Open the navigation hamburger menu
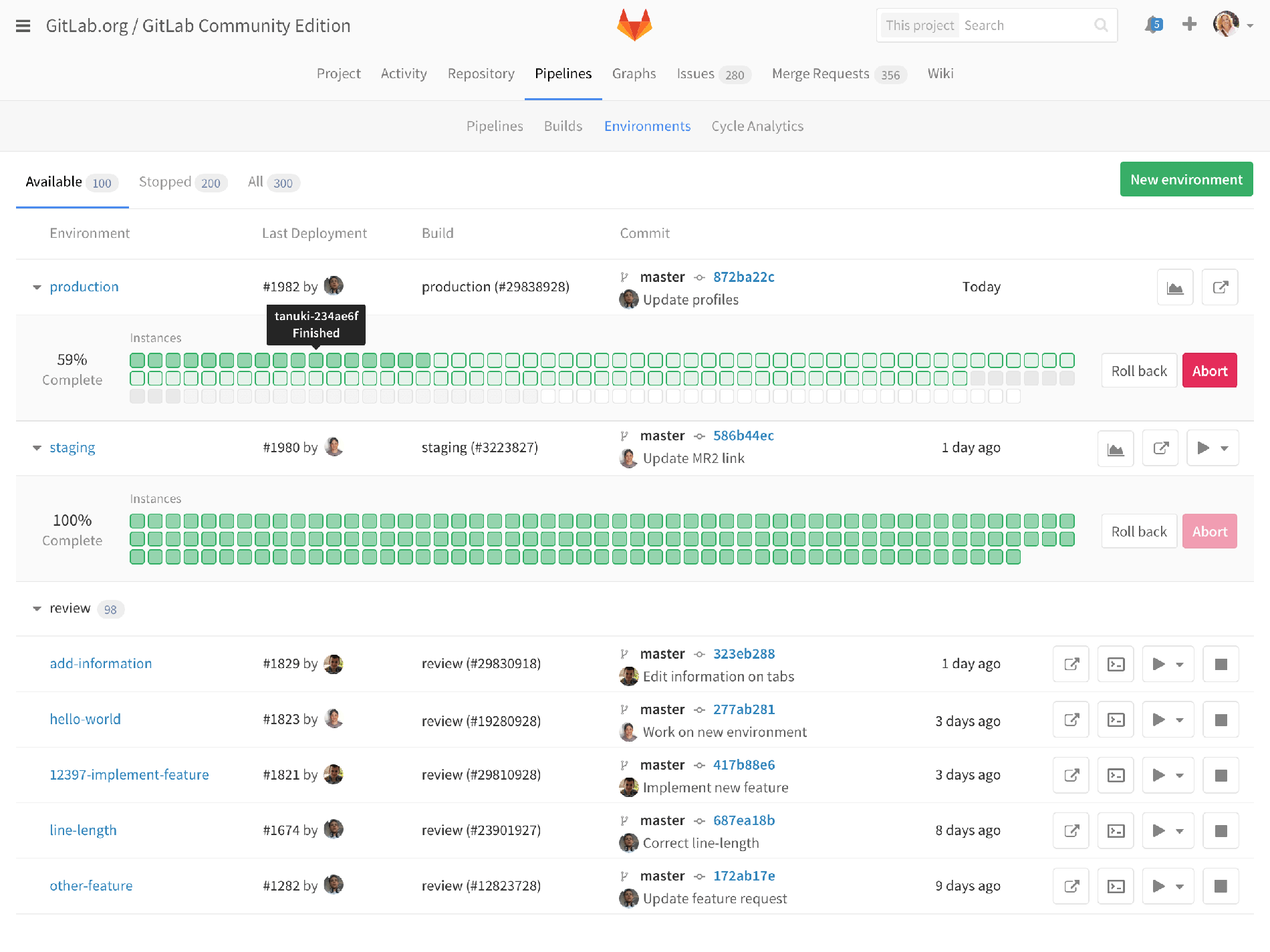1270x952 pixels. (23, 25)
